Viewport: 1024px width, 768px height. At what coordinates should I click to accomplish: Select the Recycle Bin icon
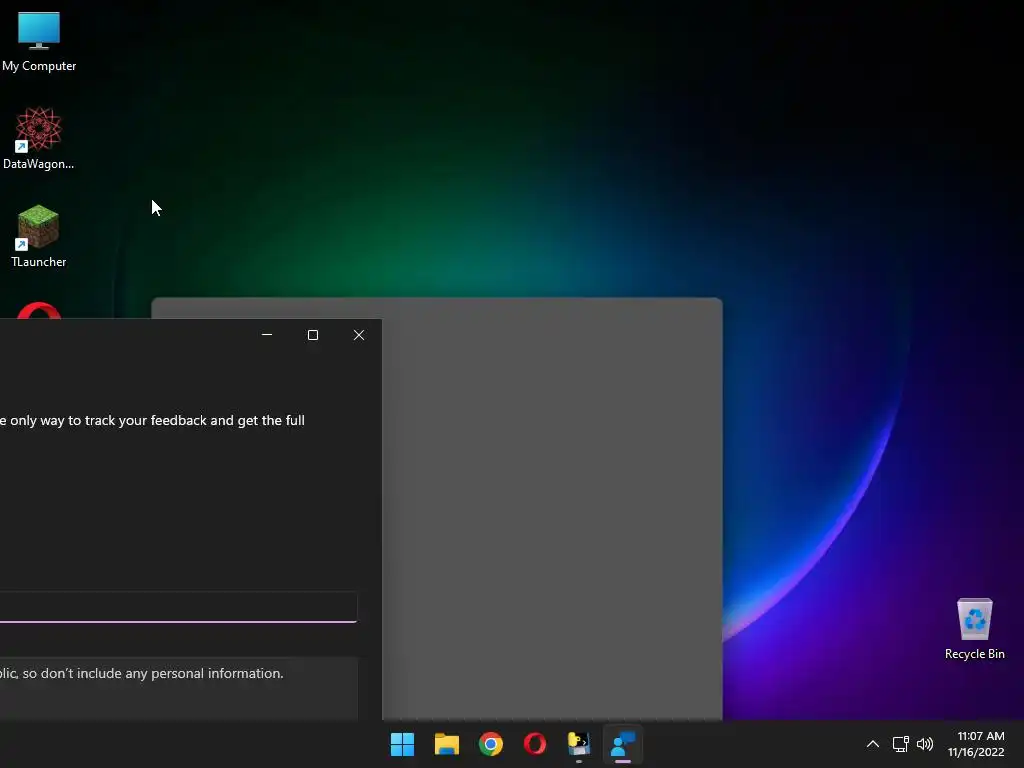974,628
